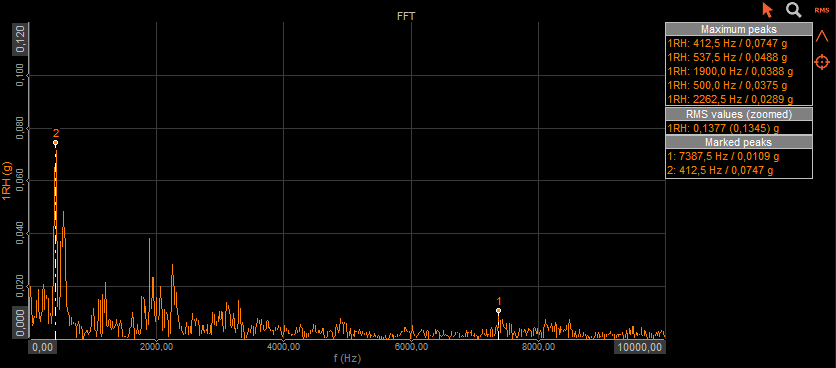Screen dimensions: 836x368
Task: Click the 0,080 y-axis tick label
Action: click(x=20, y=128)
